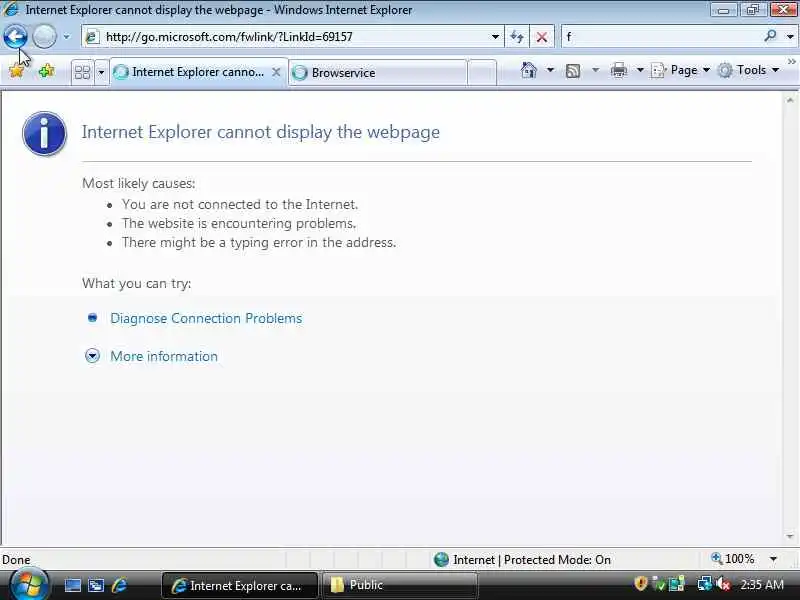Click Show Desktop quick launch icon
The height and width of the screenshot is (600, 800).
tap(72, 585)
